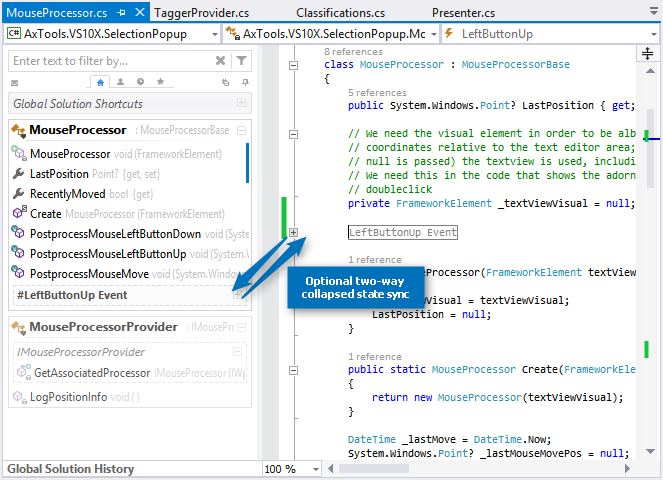Open the type navigation dropdown
The image size is (663, 480).
click(x=434, y=34)
